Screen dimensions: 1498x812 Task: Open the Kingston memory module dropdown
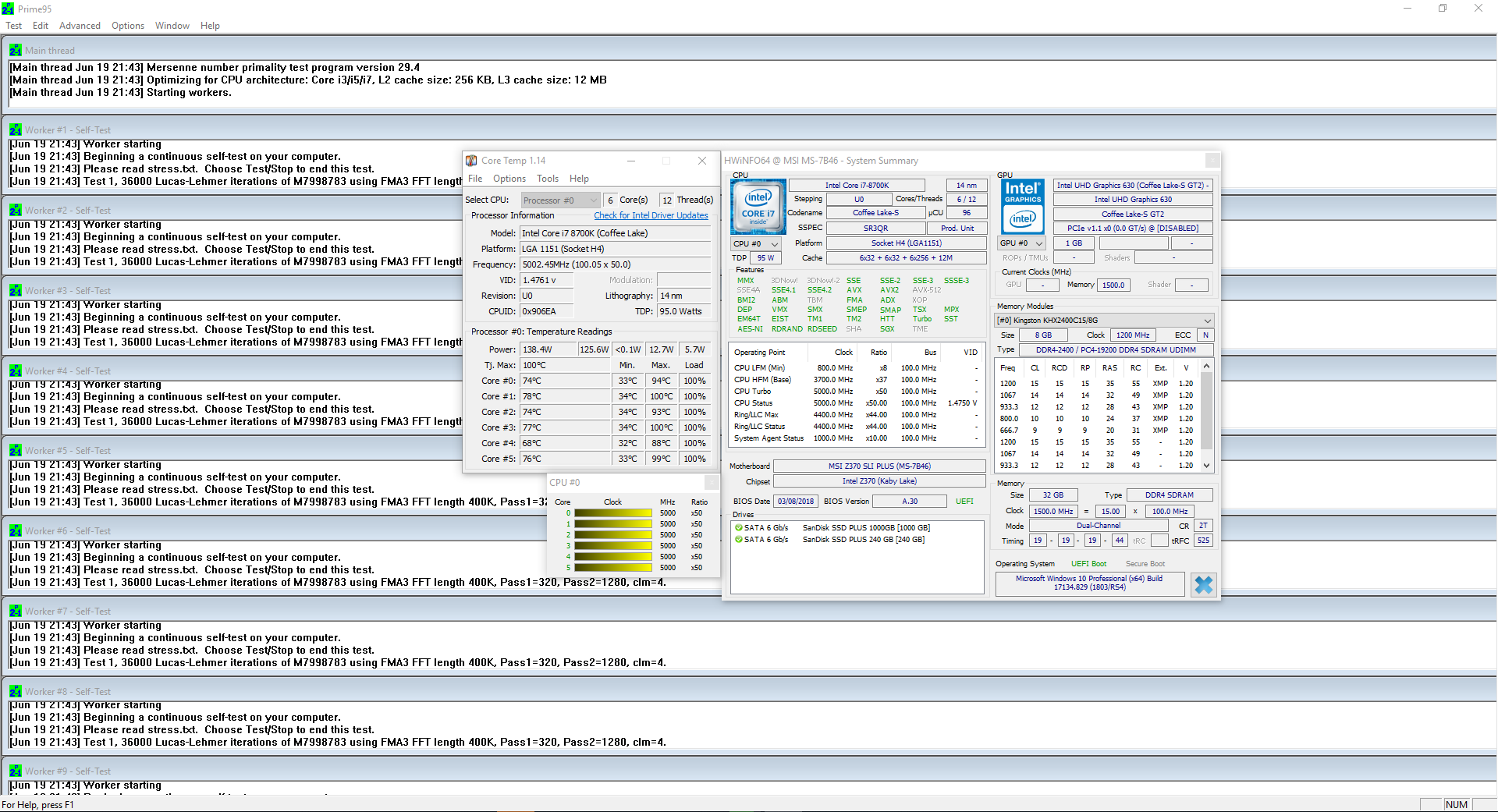tap(1103, 321)
